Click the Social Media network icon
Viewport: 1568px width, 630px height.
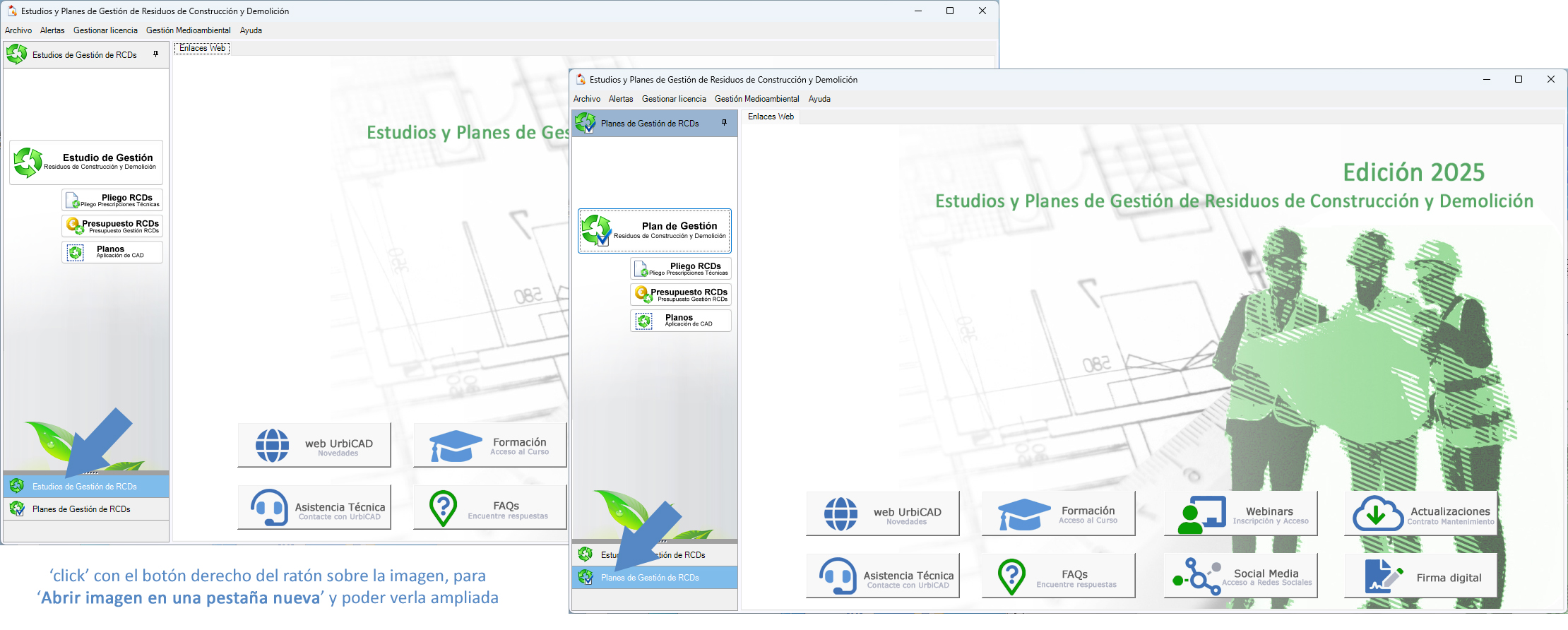(x=1196, y=576)
